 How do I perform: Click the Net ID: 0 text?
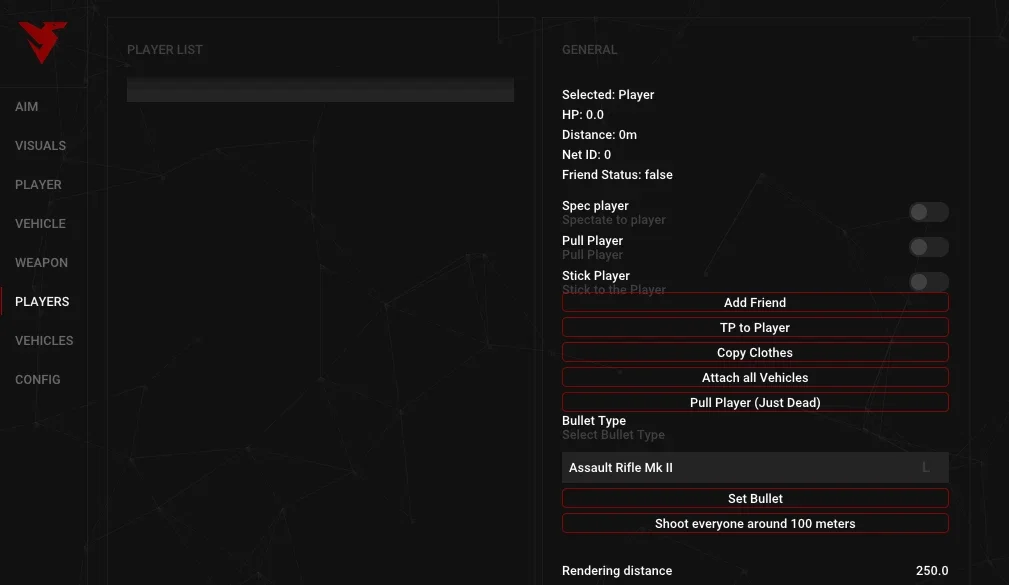point(586,154)
